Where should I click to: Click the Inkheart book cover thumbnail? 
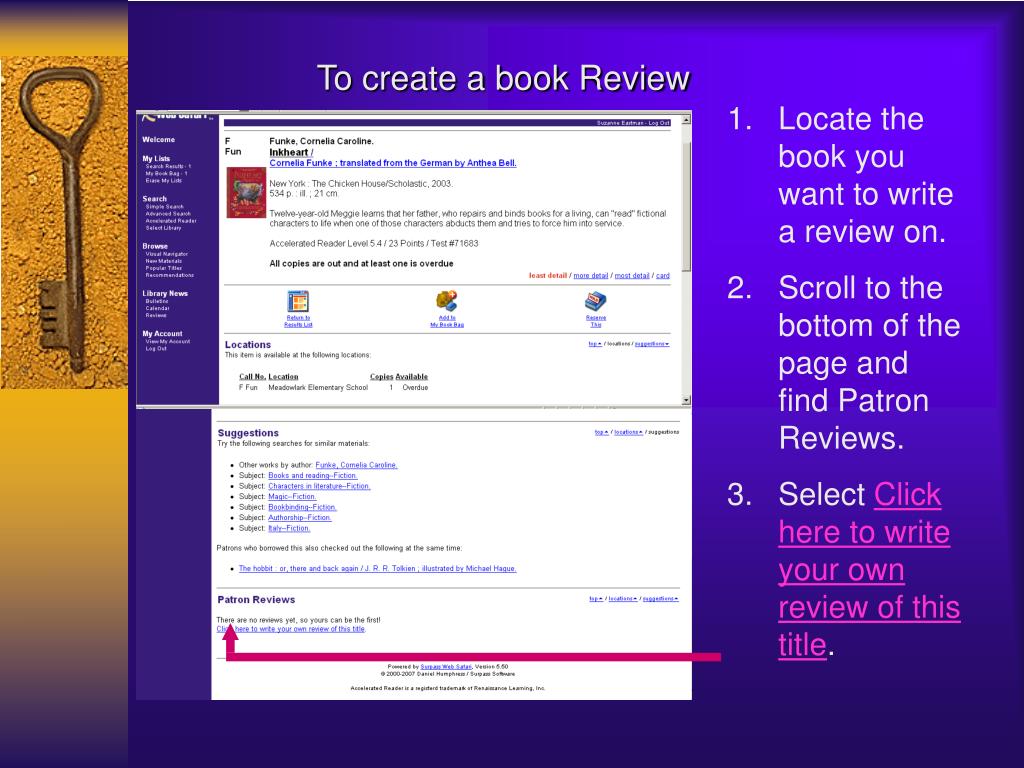(x=246, y=193)
